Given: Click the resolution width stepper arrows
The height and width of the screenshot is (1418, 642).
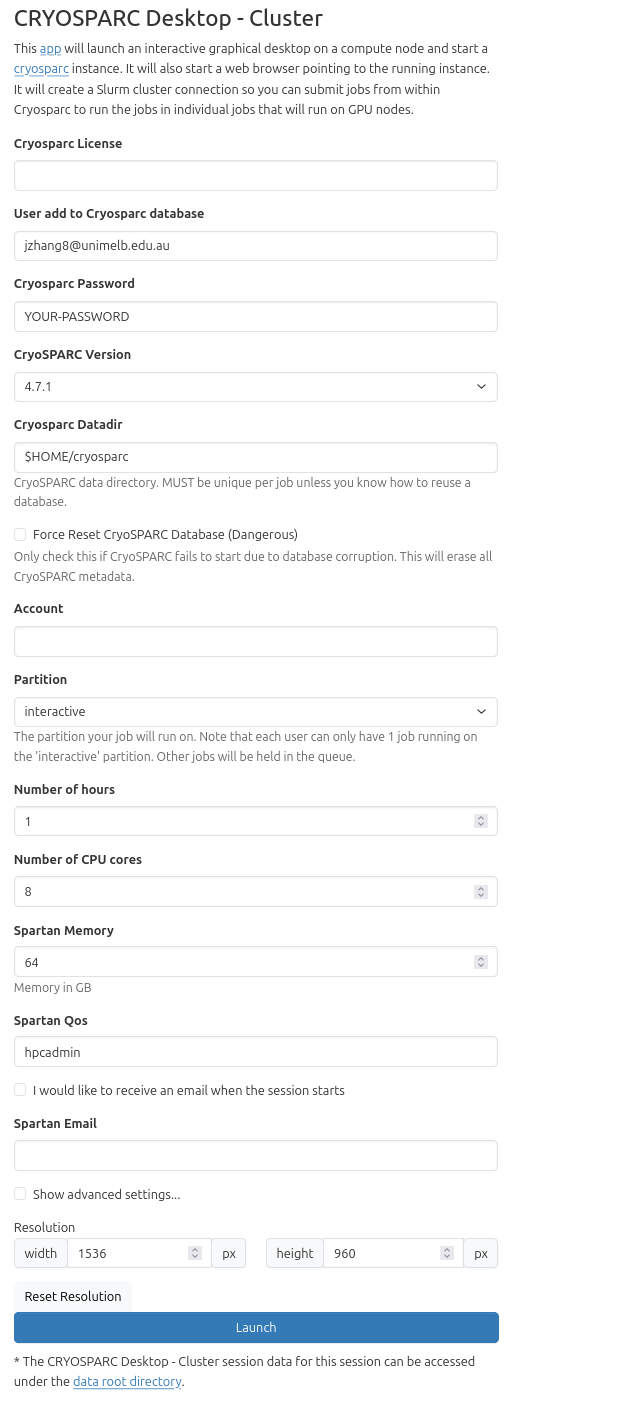Looking at the screenshot, I should coord(195,1253).
